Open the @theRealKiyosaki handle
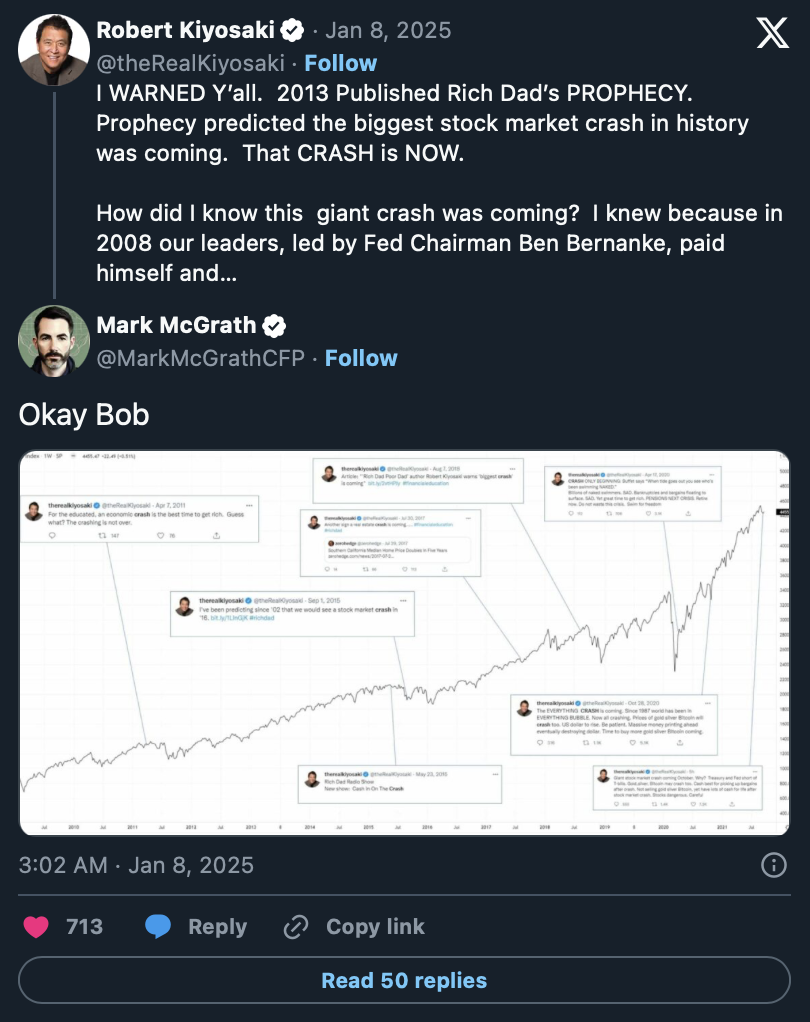This screenshot has height=1022, width=810. coord(190,63)
